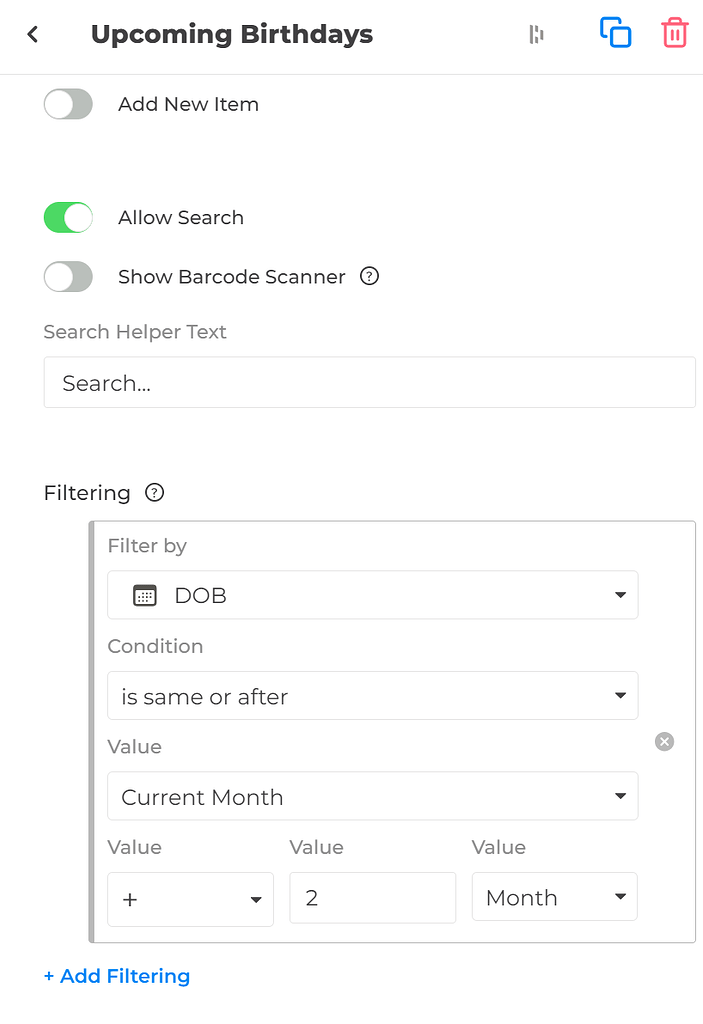The width and height of the screenshot is (703, 1024).
Task: Open the Show Barcode Scanner help tooltip
Action: (368, 276)
